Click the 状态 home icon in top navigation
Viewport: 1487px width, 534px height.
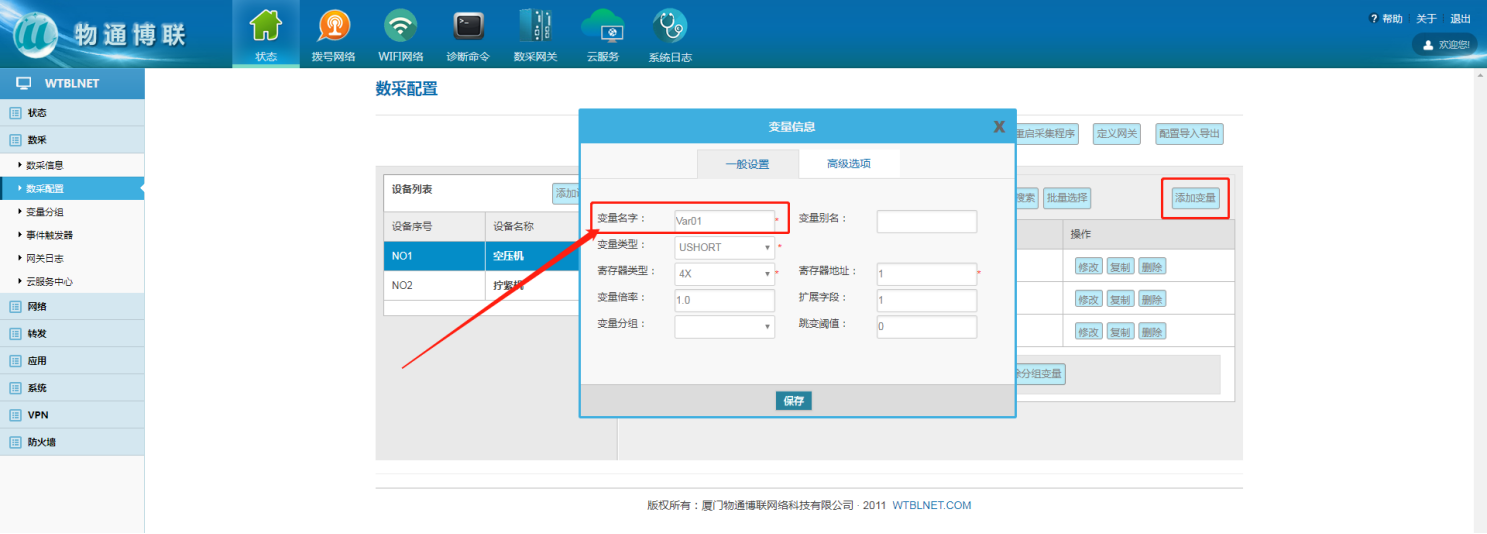point(265,26)
